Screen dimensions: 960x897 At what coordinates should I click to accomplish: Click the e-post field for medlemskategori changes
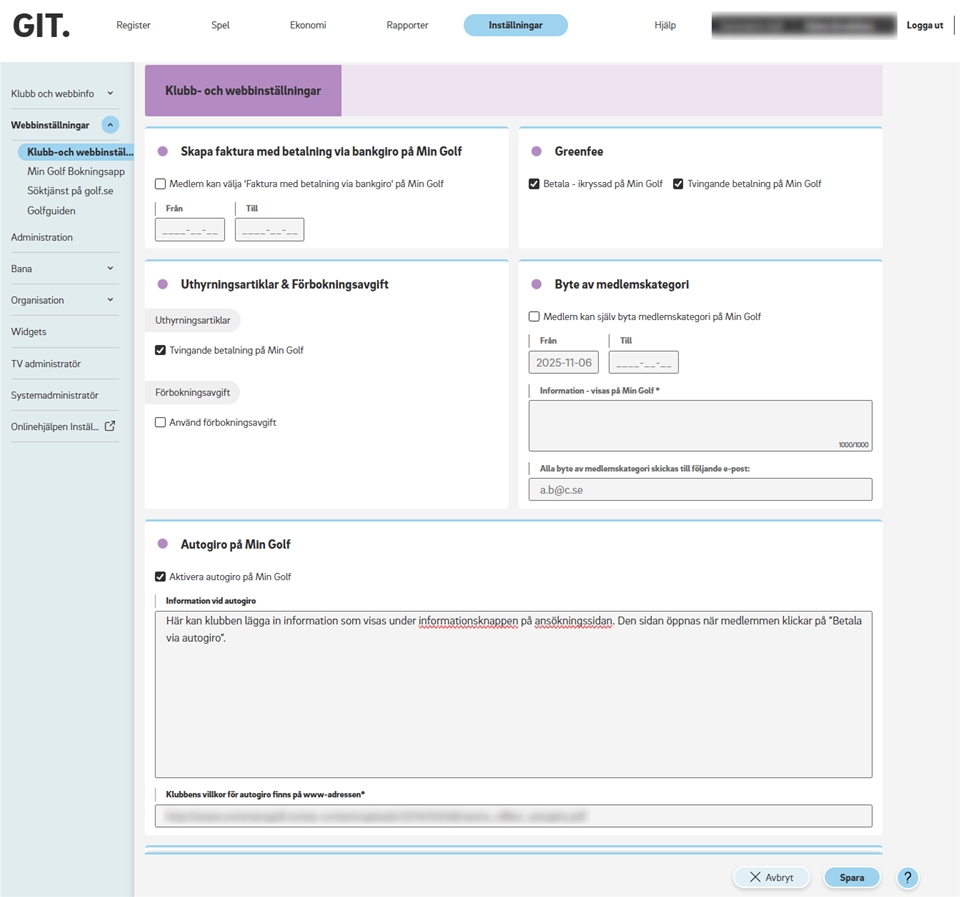700,489
